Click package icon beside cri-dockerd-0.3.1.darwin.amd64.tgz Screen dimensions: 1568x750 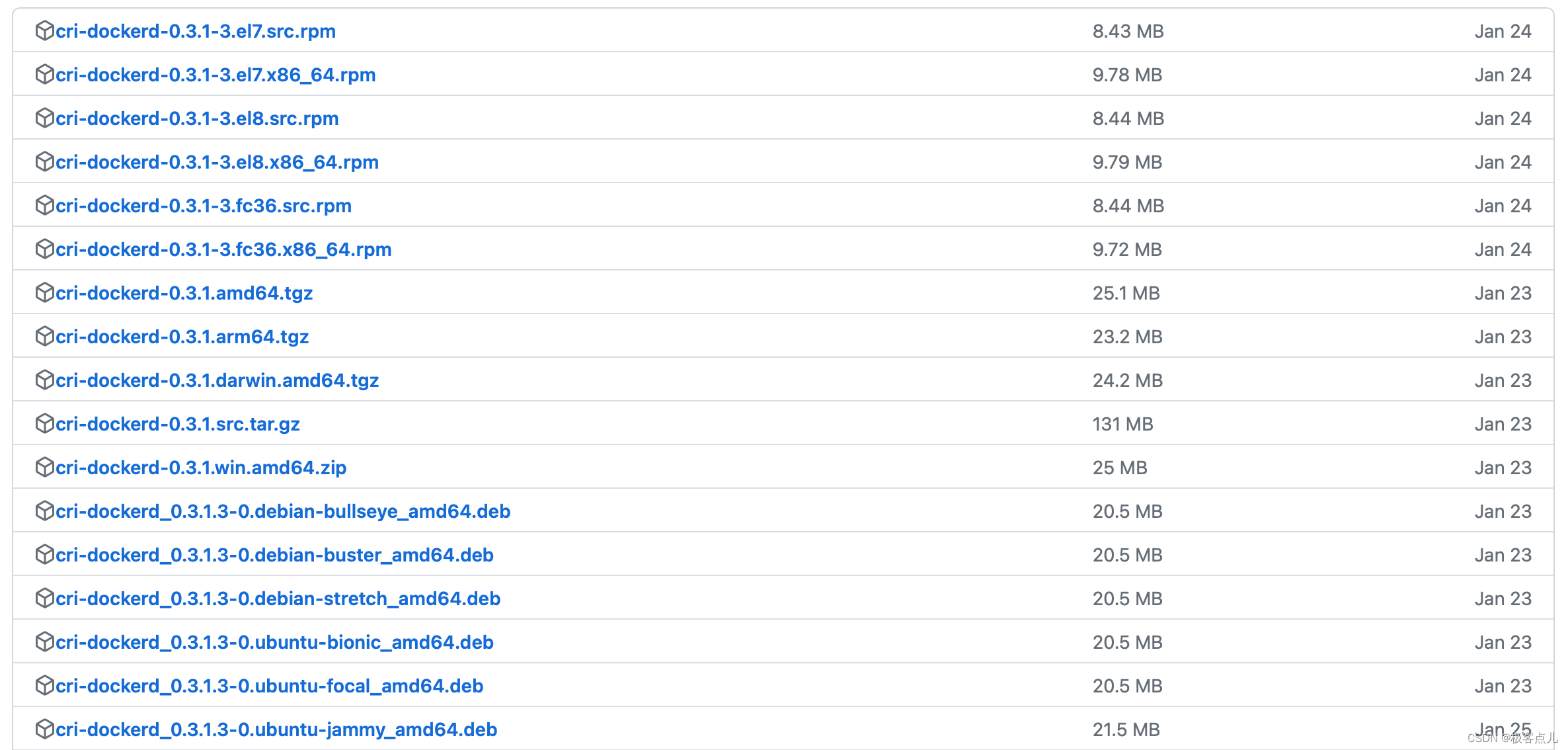[44, 380]
